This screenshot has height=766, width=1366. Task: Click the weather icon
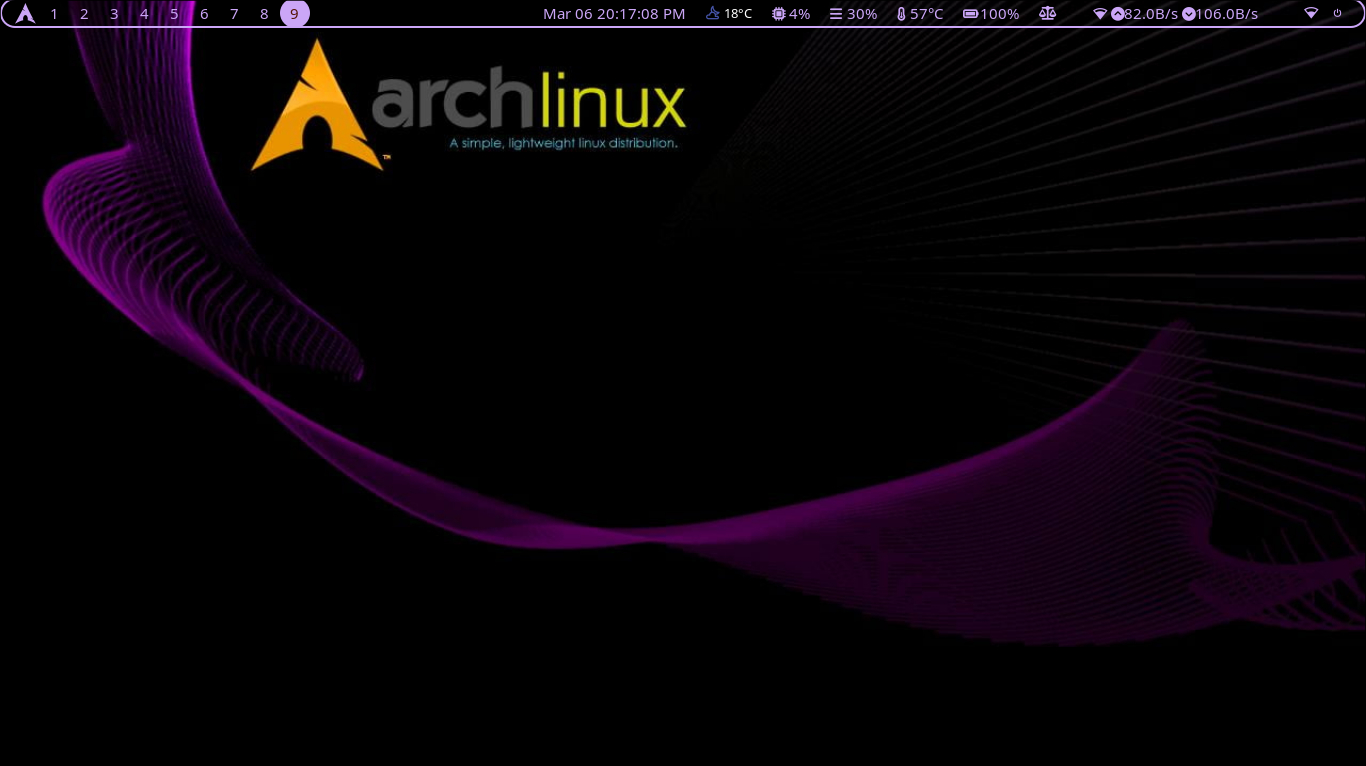tap(713, 14)
